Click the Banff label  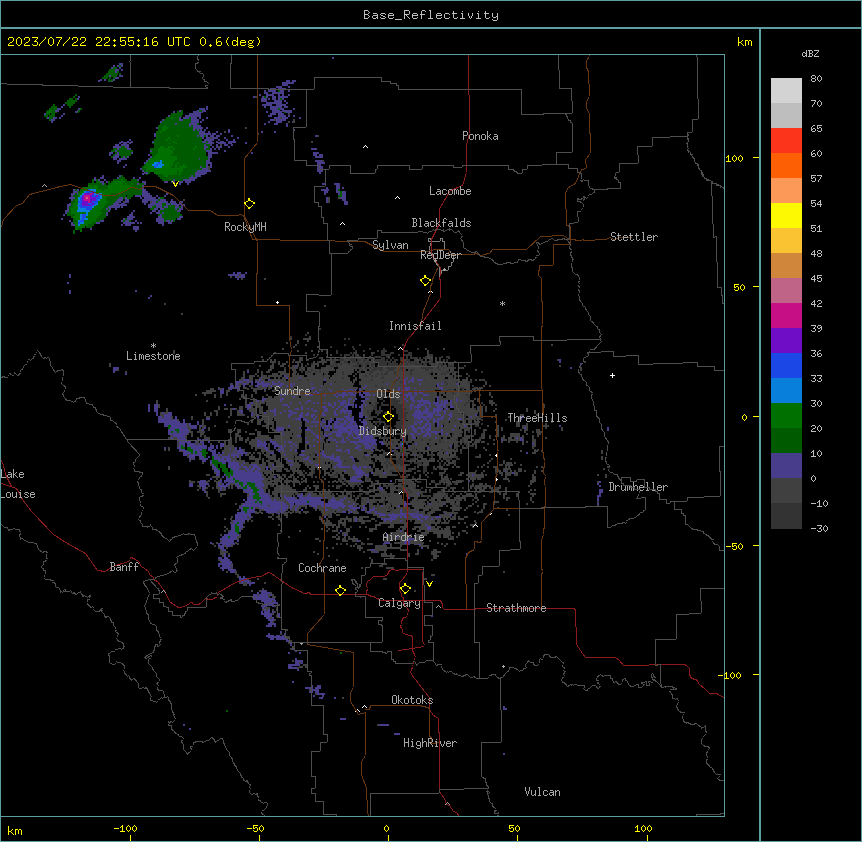point(124,567)
